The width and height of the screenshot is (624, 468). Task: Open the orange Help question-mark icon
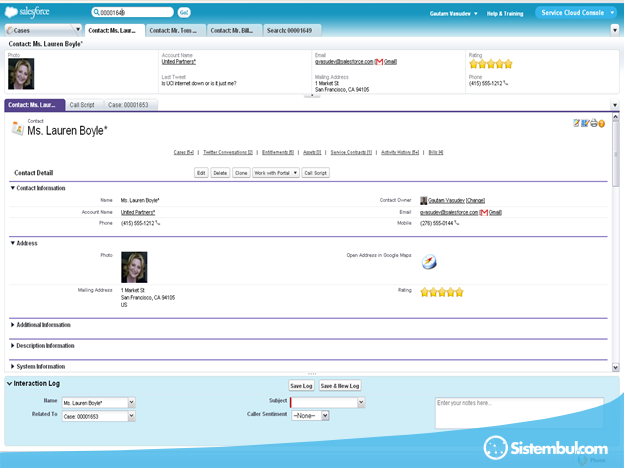click(602, 124)
